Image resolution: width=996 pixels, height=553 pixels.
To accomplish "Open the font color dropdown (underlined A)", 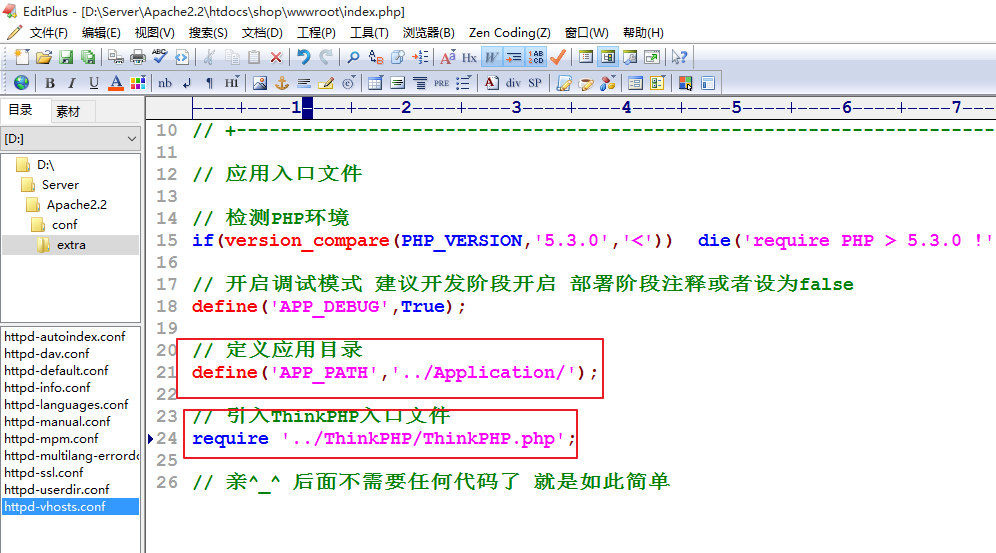I will tap(116, 83).
